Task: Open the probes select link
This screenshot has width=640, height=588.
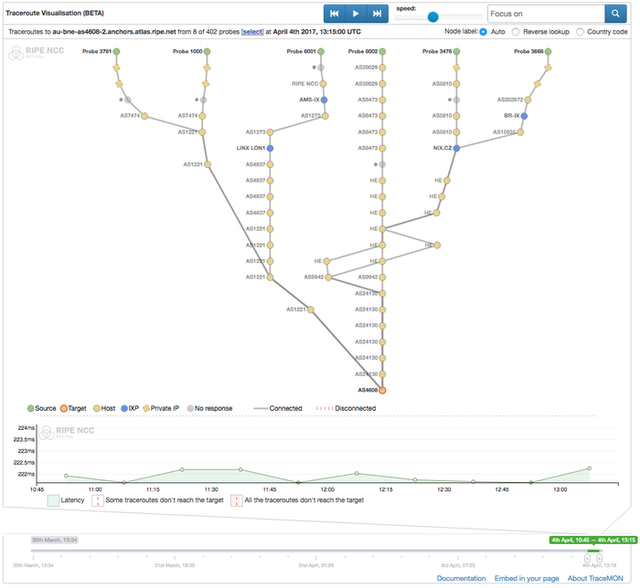Action: click(x=252, y=32)
